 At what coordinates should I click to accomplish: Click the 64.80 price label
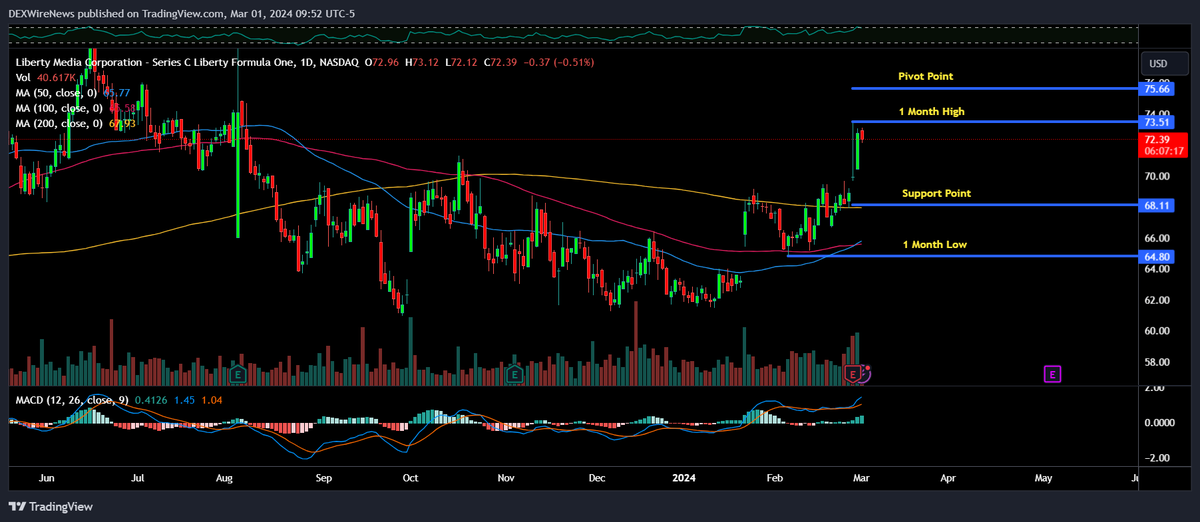pyautogui.click(x=1158, y=256)
